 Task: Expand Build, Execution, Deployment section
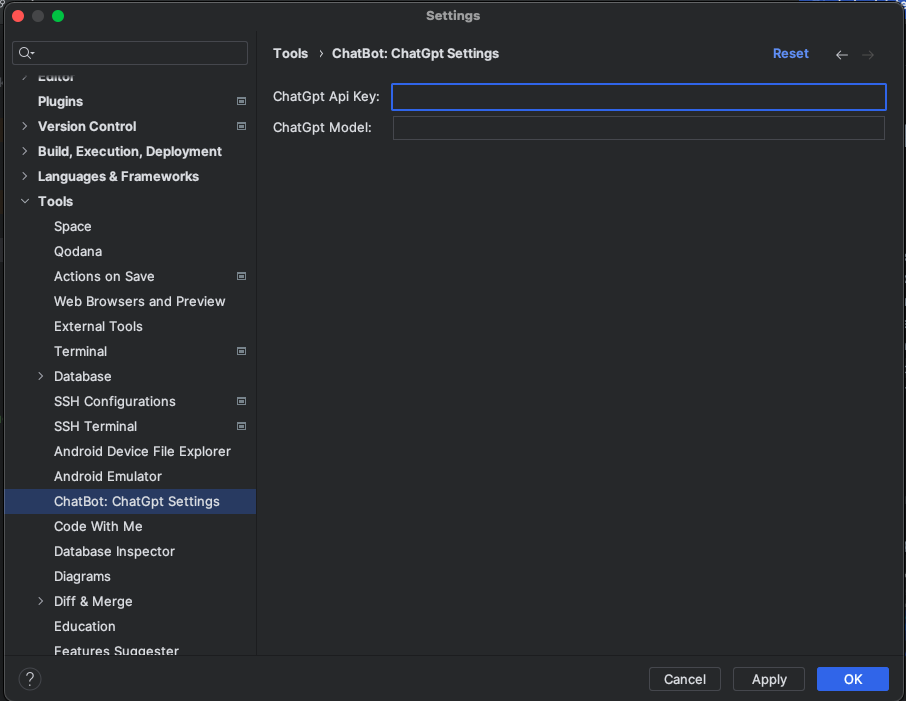click(25, 151)
